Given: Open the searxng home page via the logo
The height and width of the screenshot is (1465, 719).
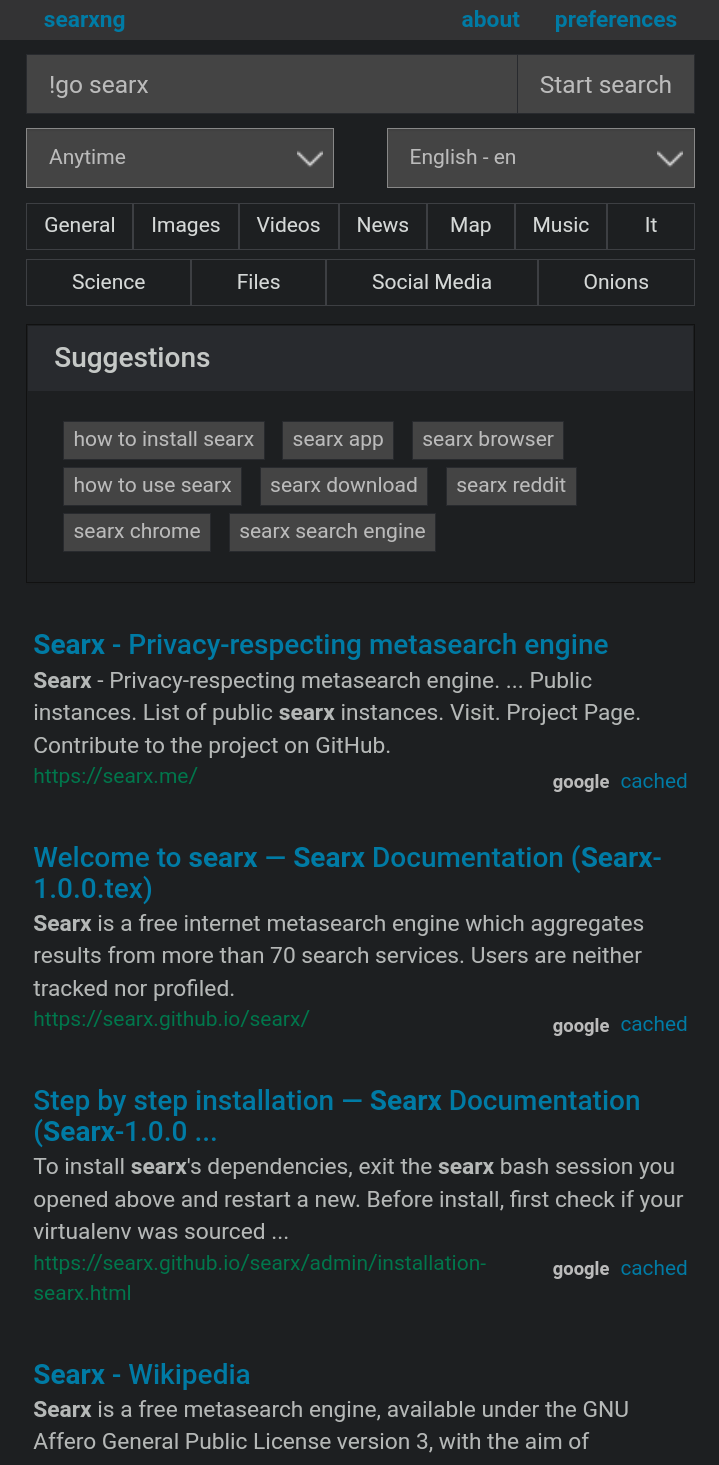Looking at the screenshot, I should (84, 20).
